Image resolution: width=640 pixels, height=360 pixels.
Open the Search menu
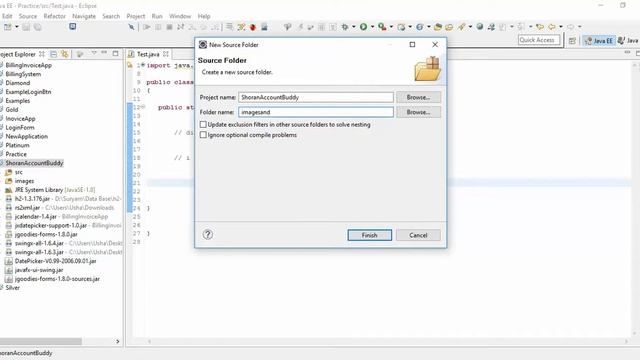[x=111, y=16]
